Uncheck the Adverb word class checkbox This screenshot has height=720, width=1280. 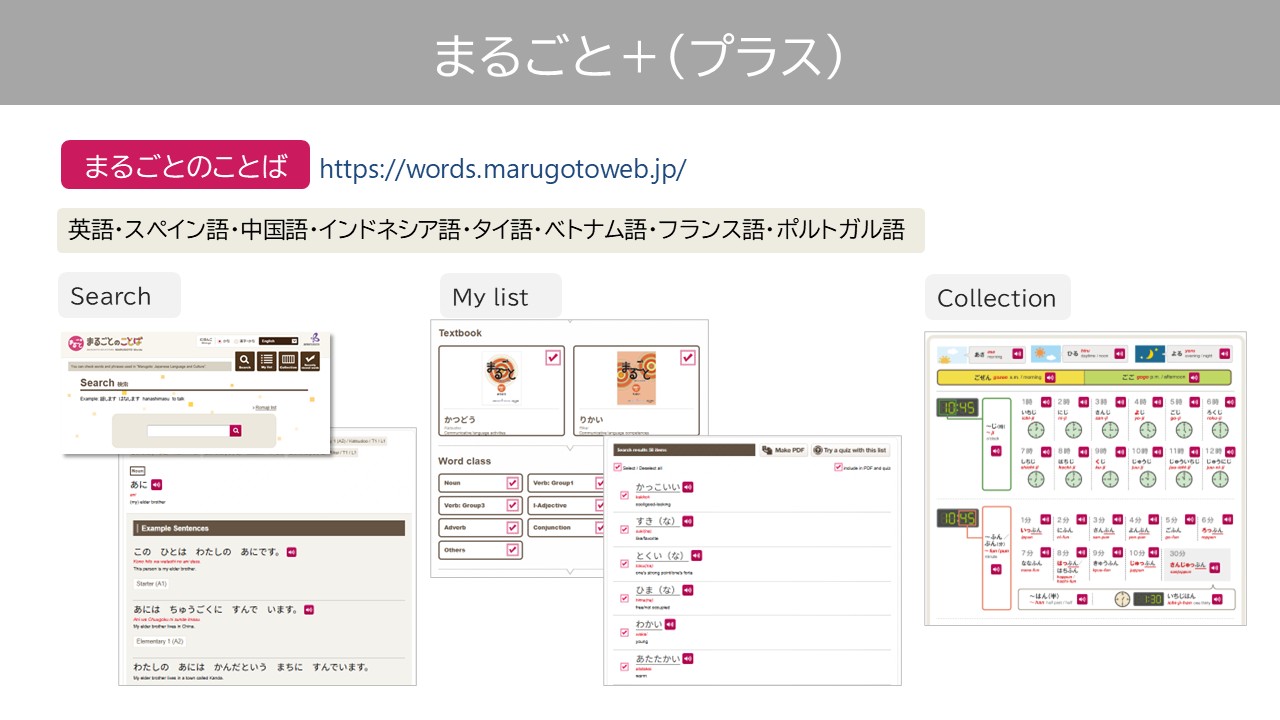(x=513, y=527)
